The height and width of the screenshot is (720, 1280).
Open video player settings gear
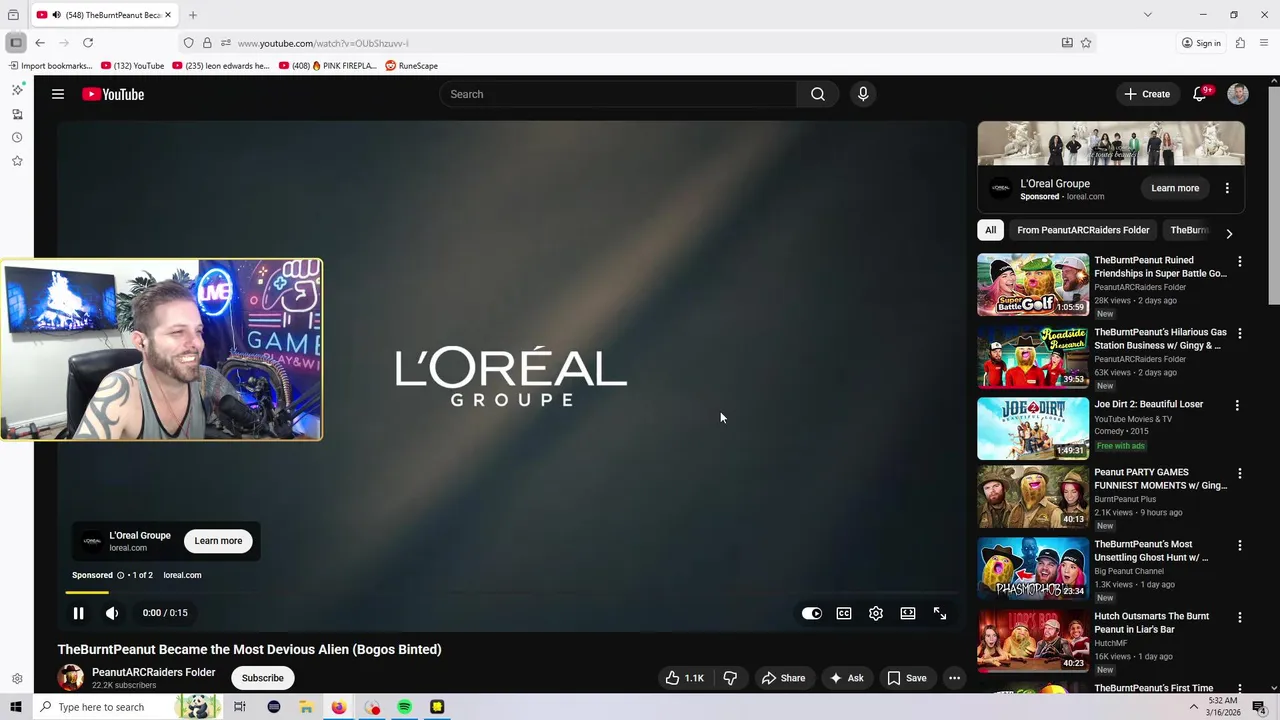coord(876,614)
